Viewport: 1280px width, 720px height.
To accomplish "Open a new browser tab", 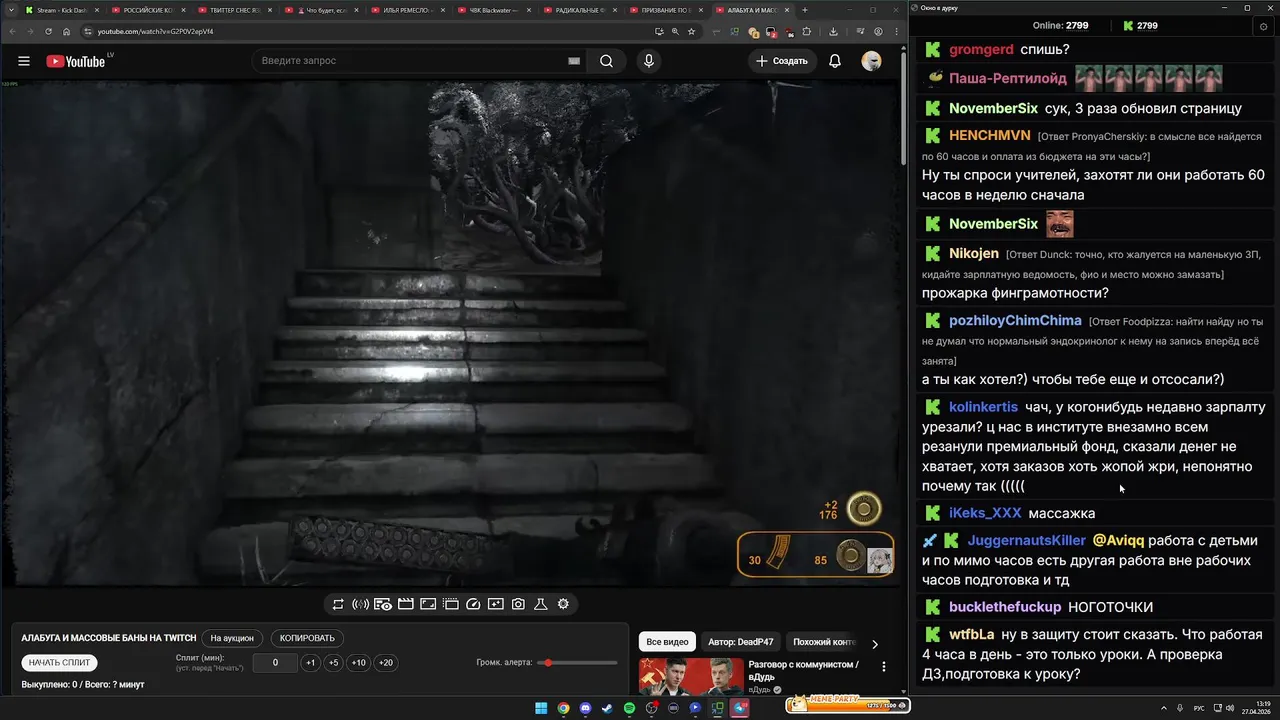I will 805,10.
